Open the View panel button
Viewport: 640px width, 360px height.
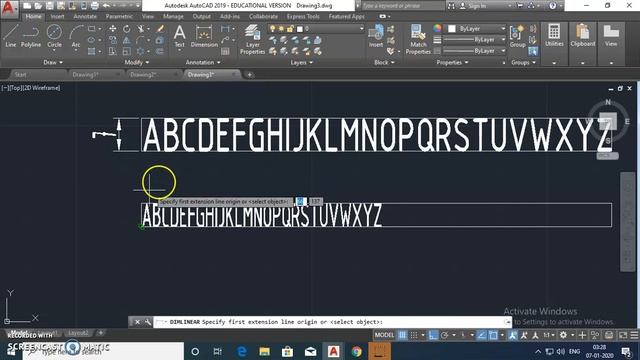(611, 36)
